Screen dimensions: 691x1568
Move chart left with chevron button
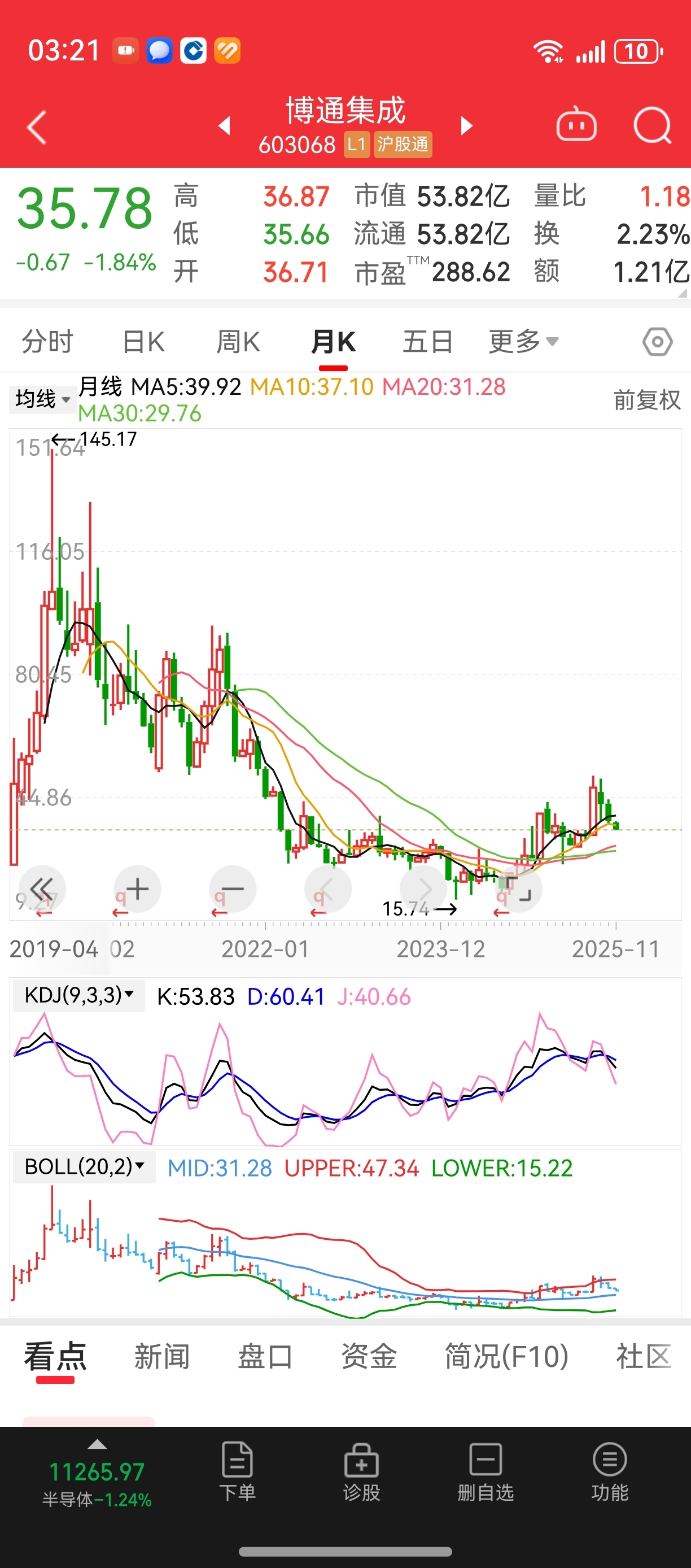coord(328,888)
